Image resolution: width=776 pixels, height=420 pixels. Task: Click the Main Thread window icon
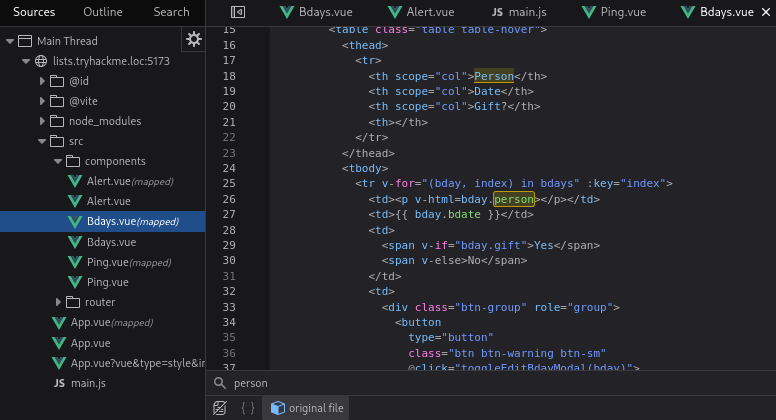tap(25, 41)
